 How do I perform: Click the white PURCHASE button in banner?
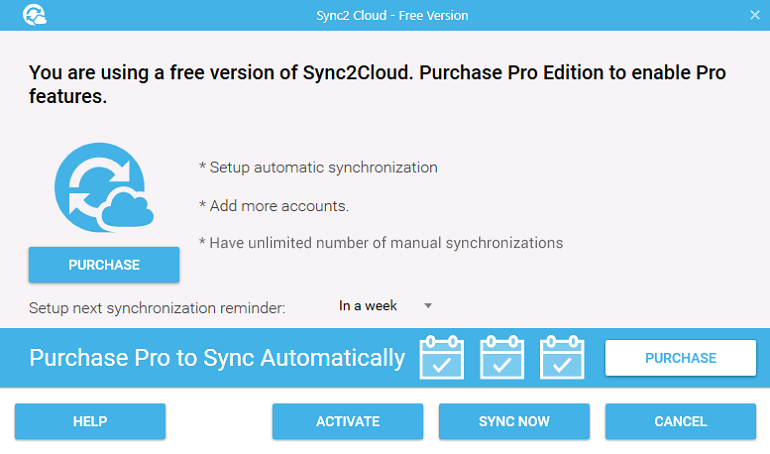(x=680, y=358)
